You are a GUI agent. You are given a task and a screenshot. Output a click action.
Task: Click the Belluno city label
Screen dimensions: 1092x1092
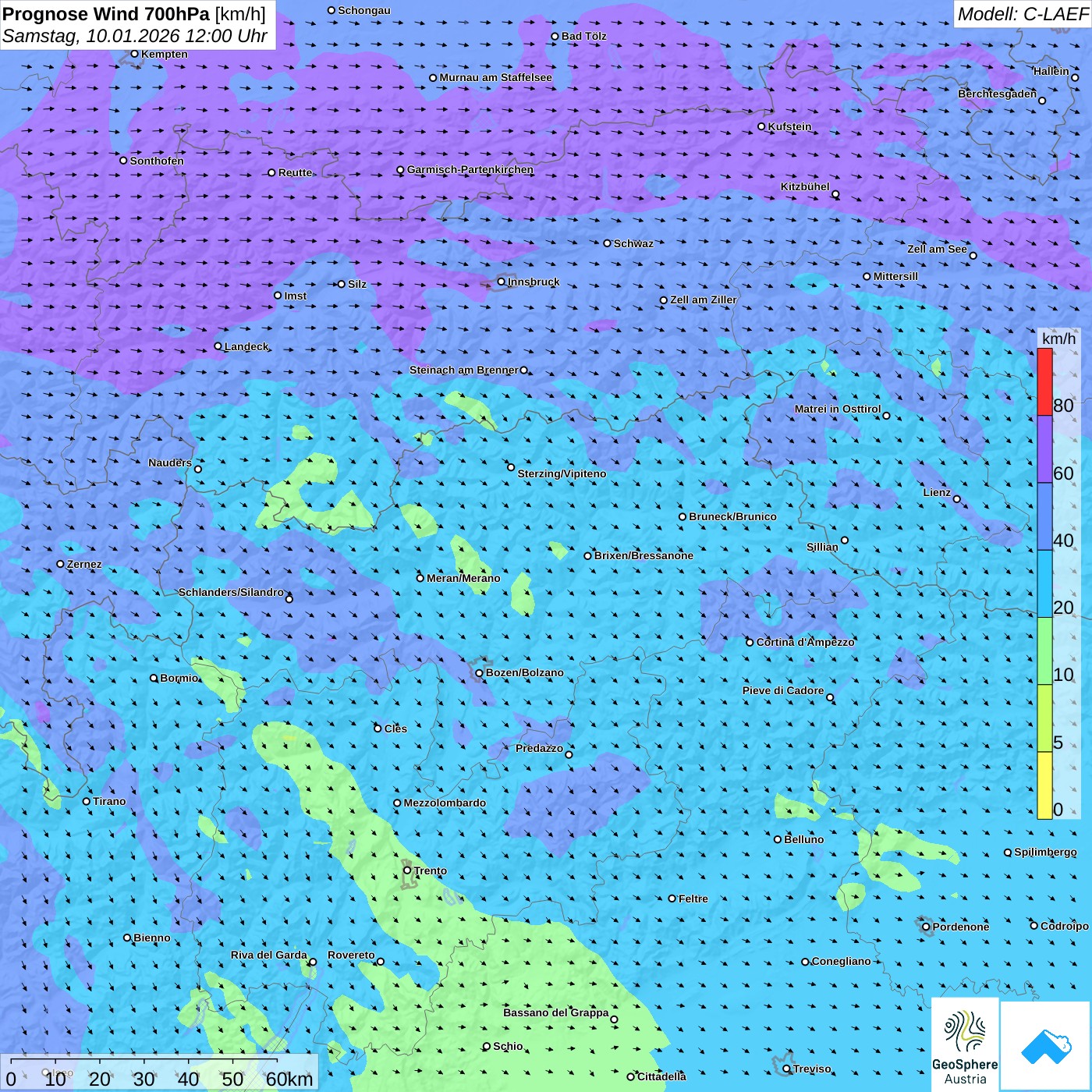pos(803,839)
